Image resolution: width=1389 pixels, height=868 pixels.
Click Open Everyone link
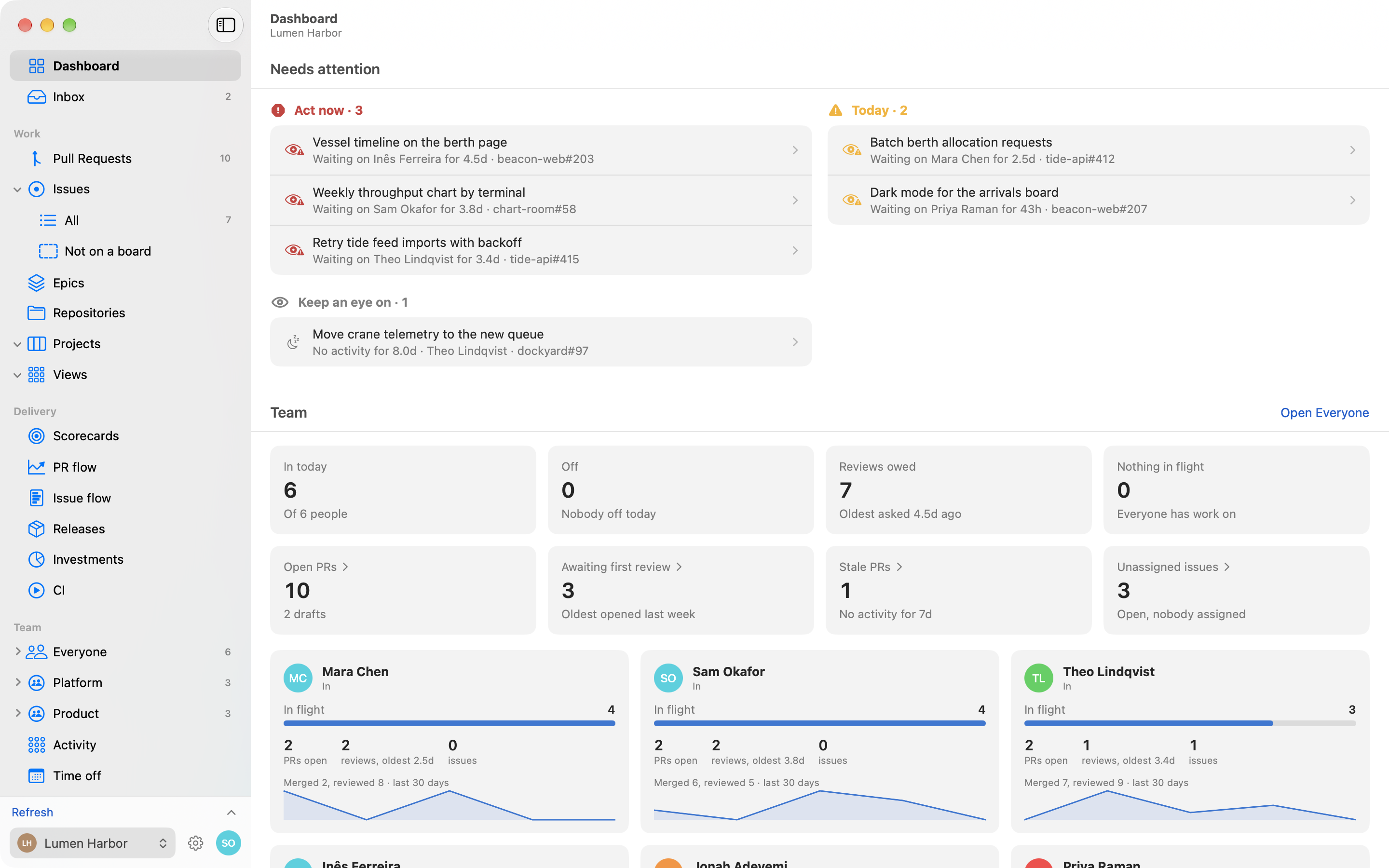click(x=1324, y=413)
